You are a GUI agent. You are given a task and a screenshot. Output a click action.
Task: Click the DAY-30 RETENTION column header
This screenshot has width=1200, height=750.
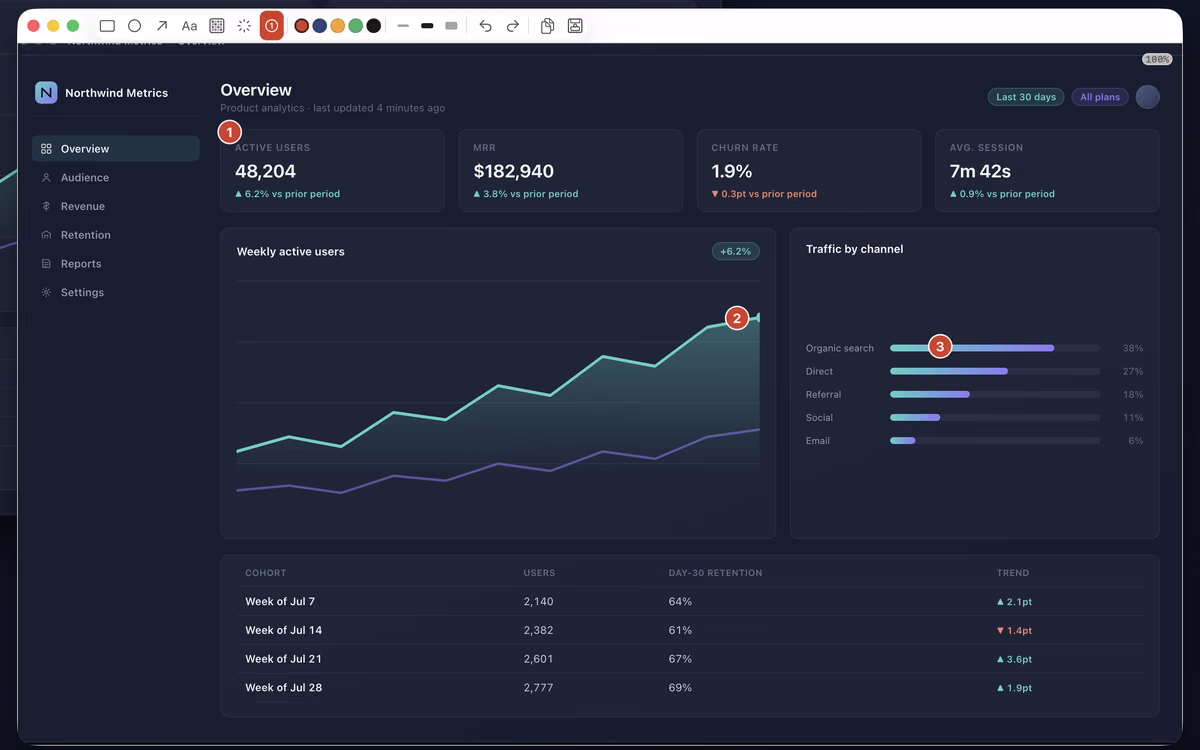(715, 573)
